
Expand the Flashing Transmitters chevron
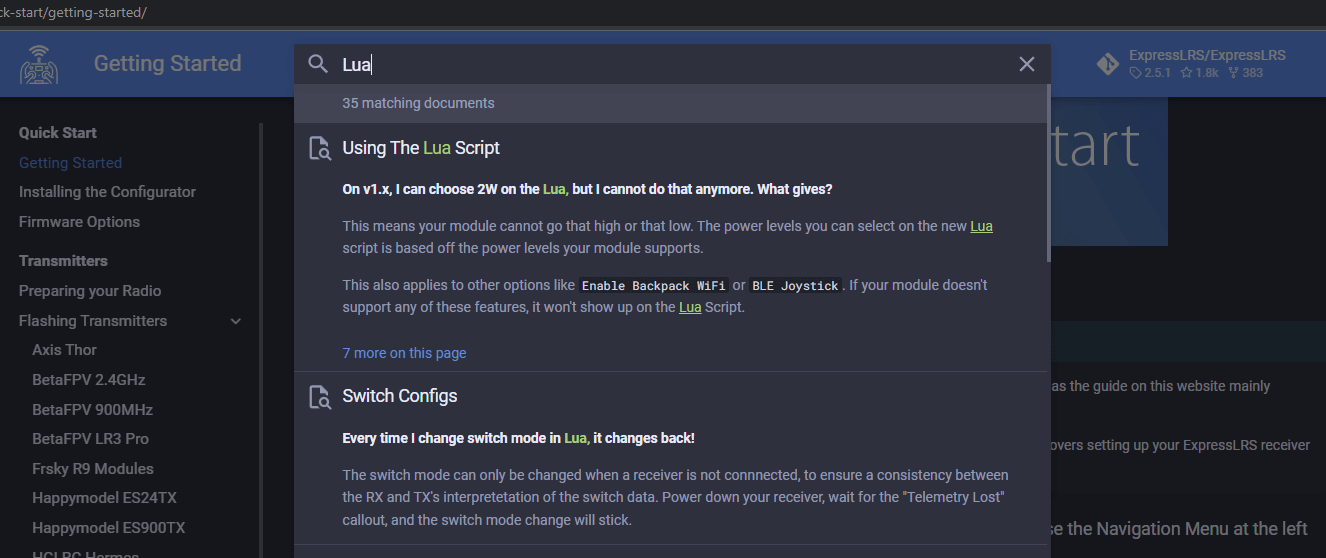coord(236,321)
